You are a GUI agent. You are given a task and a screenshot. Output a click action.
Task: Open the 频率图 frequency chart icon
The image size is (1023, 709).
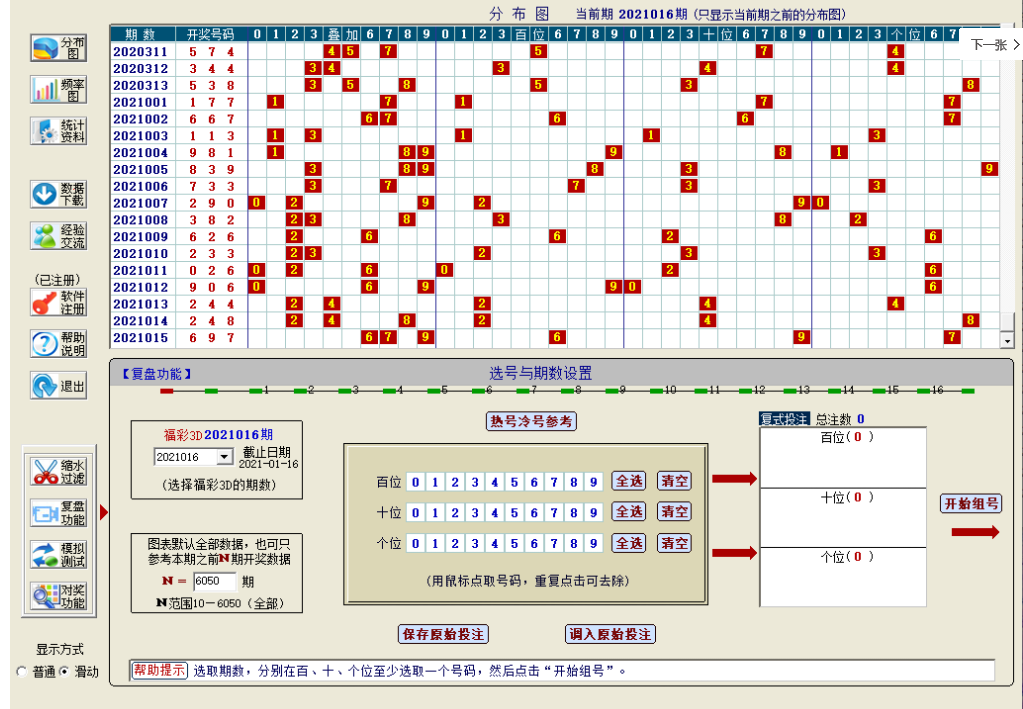click(58, 89)
